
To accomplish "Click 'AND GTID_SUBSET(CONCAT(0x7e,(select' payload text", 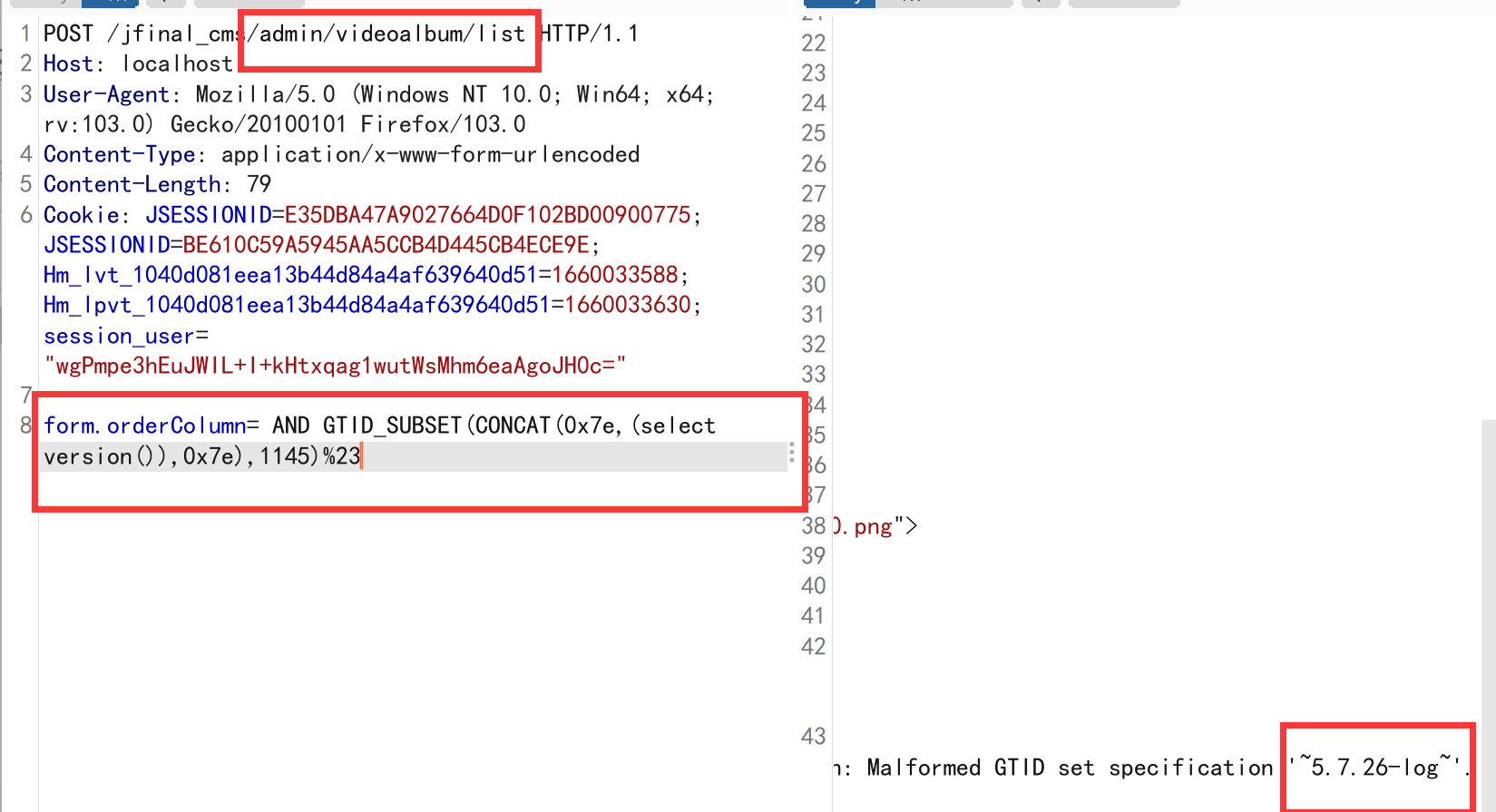I will pos(494,426).
